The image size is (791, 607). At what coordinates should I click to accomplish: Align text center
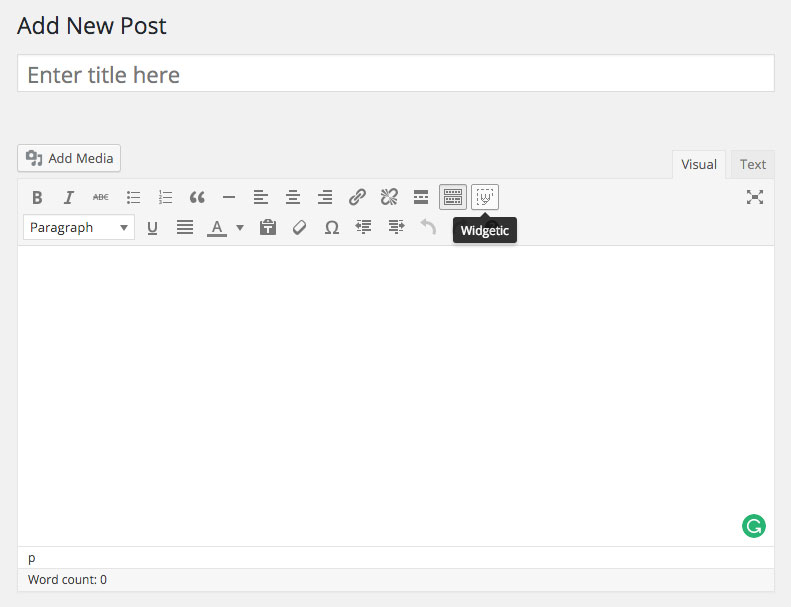(x=293, y=197)
